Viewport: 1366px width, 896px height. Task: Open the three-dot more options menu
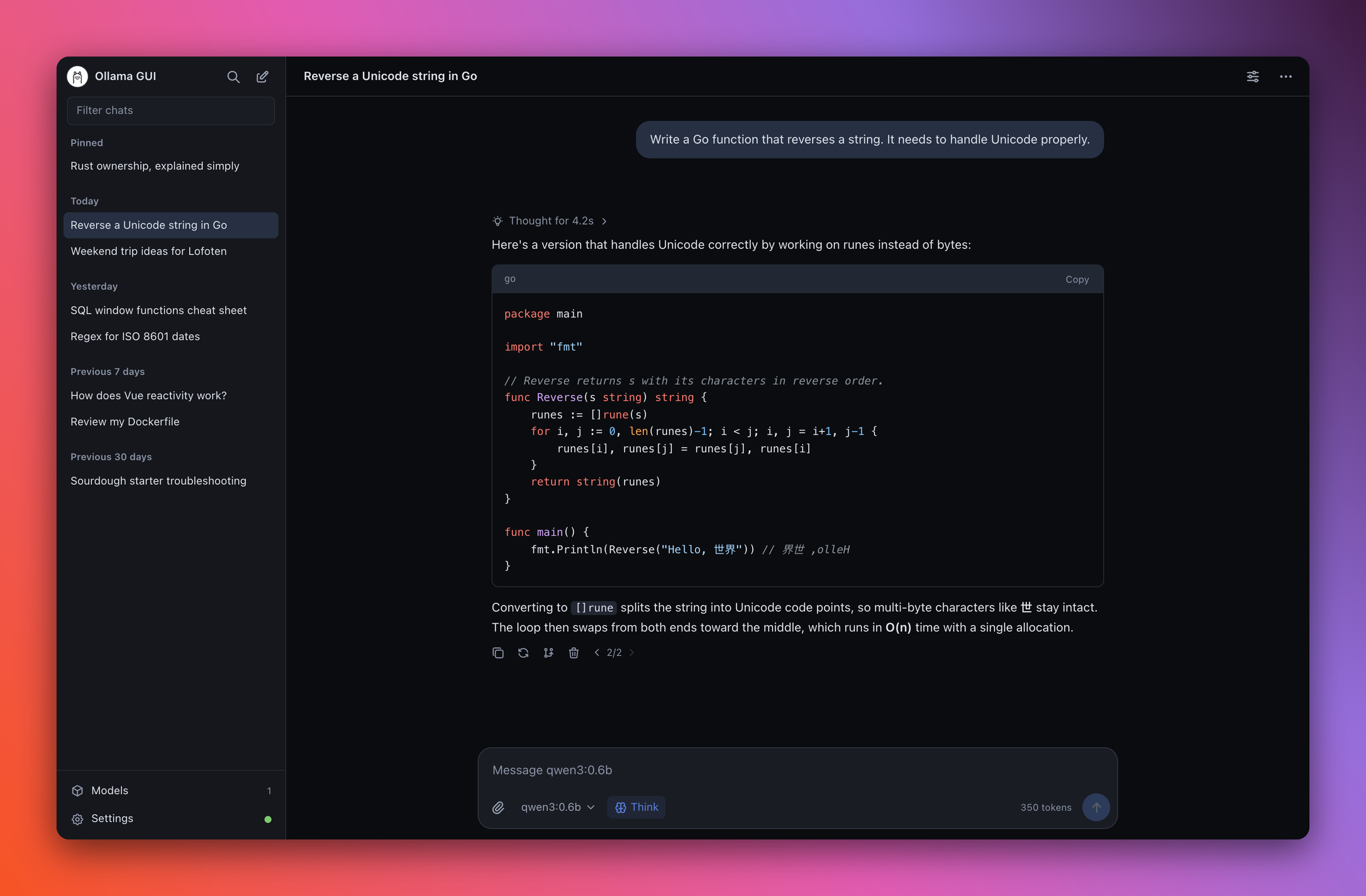1285,77
